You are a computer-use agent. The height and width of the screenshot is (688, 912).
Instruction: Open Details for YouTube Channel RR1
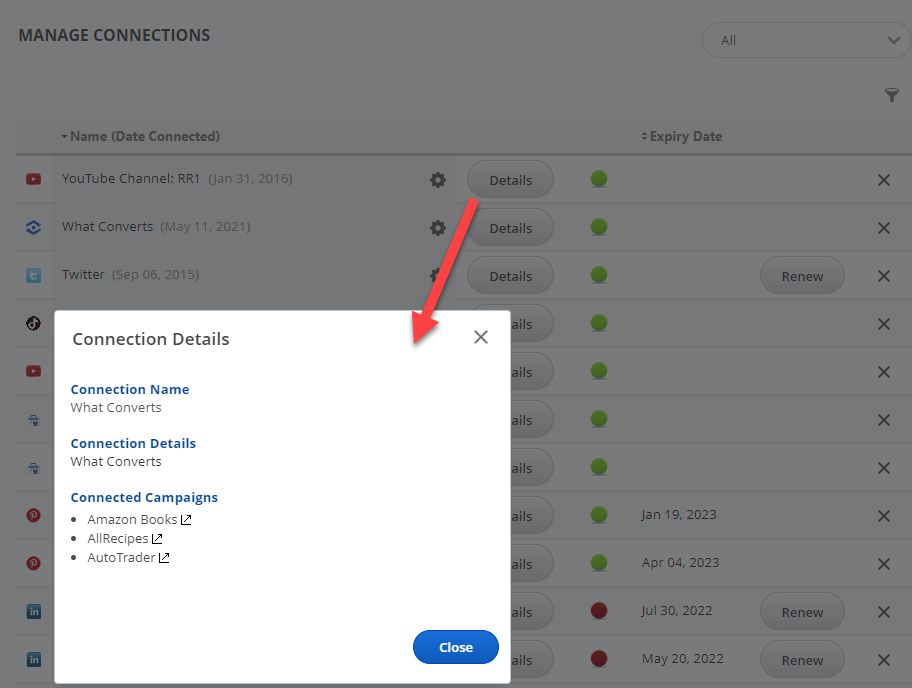tap(510, 180)
